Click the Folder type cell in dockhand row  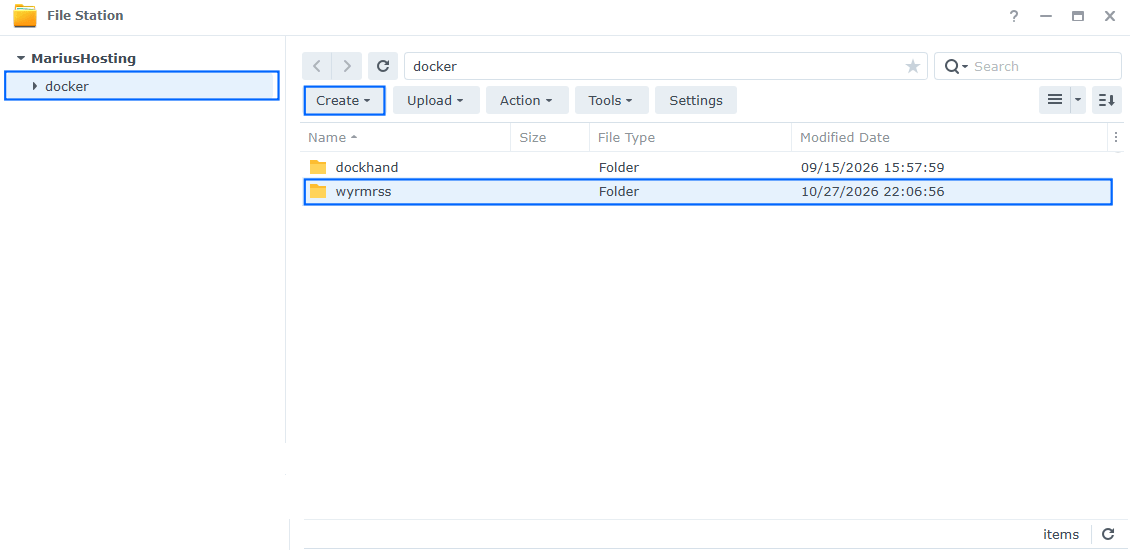(618, 167)
